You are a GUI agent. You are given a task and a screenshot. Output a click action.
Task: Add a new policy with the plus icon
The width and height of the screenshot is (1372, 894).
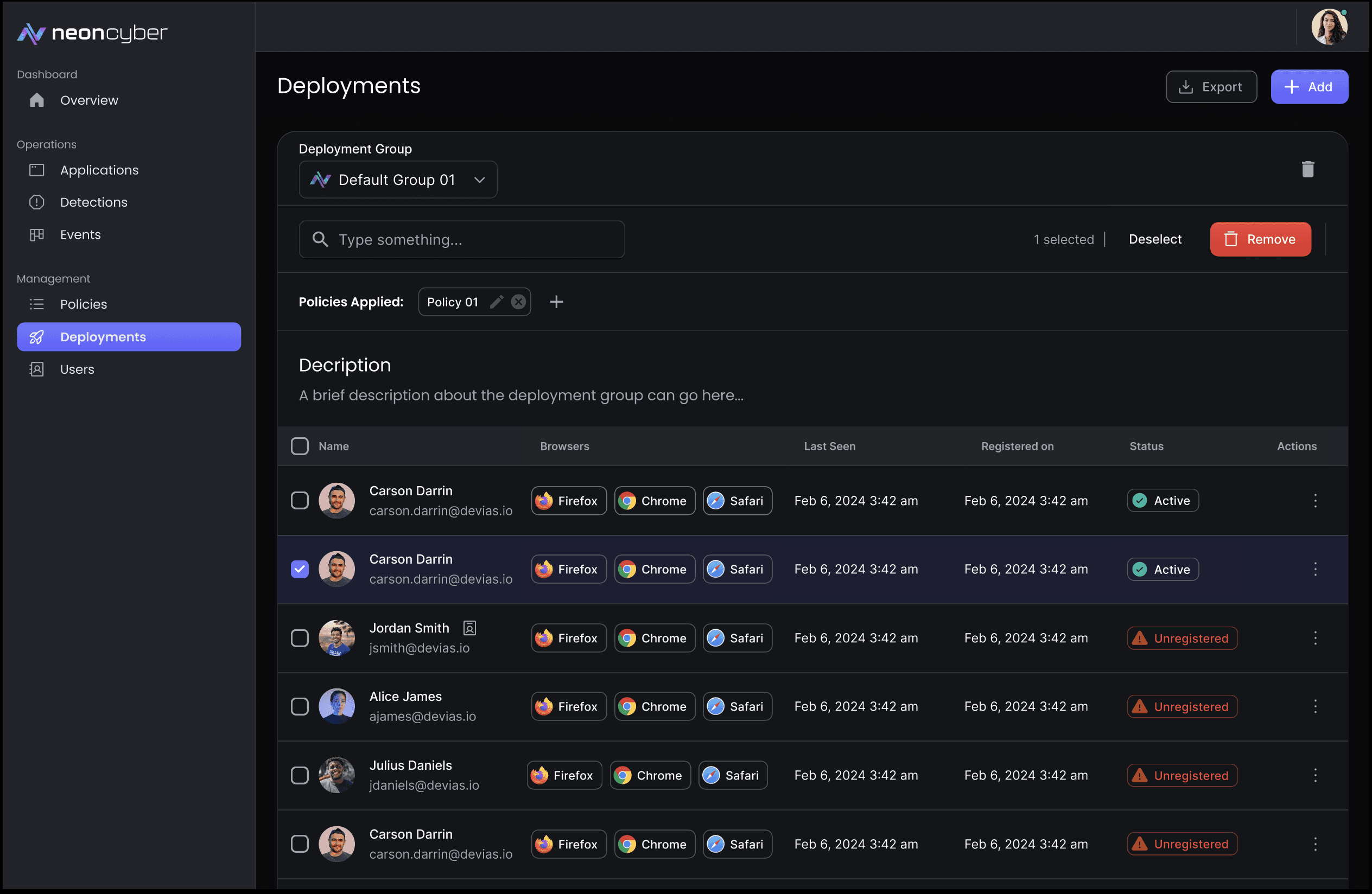556,302
